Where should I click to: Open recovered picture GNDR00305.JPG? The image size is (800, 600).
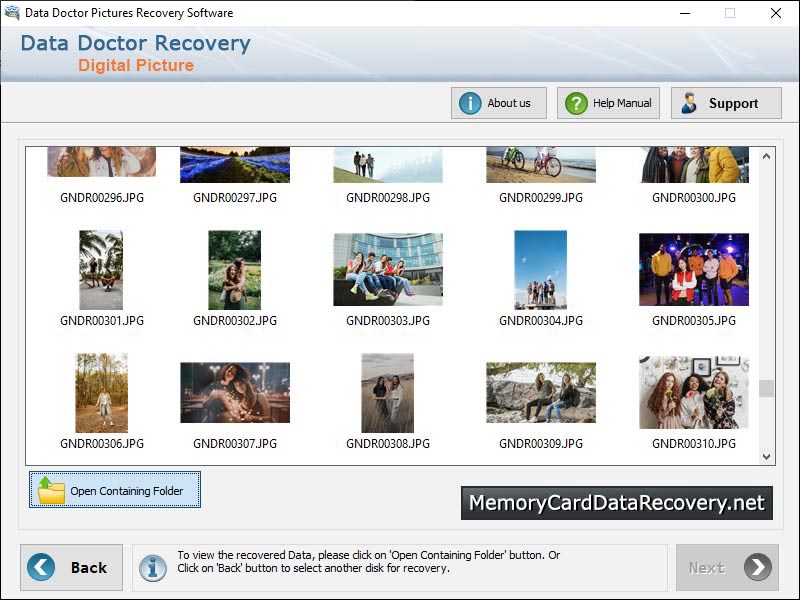[693, 267]
